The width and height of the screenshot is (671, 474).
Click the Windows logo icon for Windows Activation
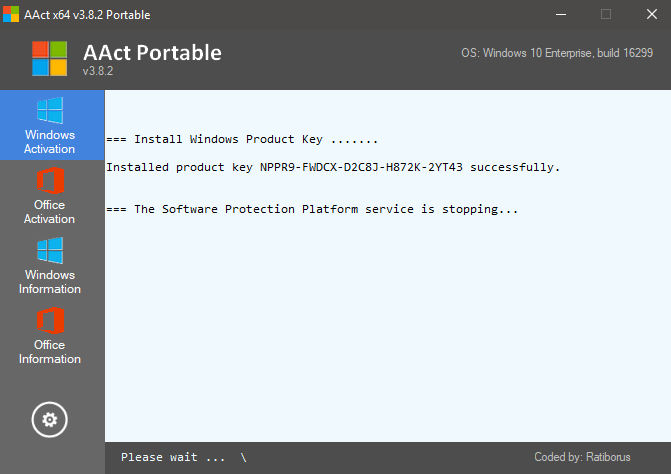(x=50, y=110)
